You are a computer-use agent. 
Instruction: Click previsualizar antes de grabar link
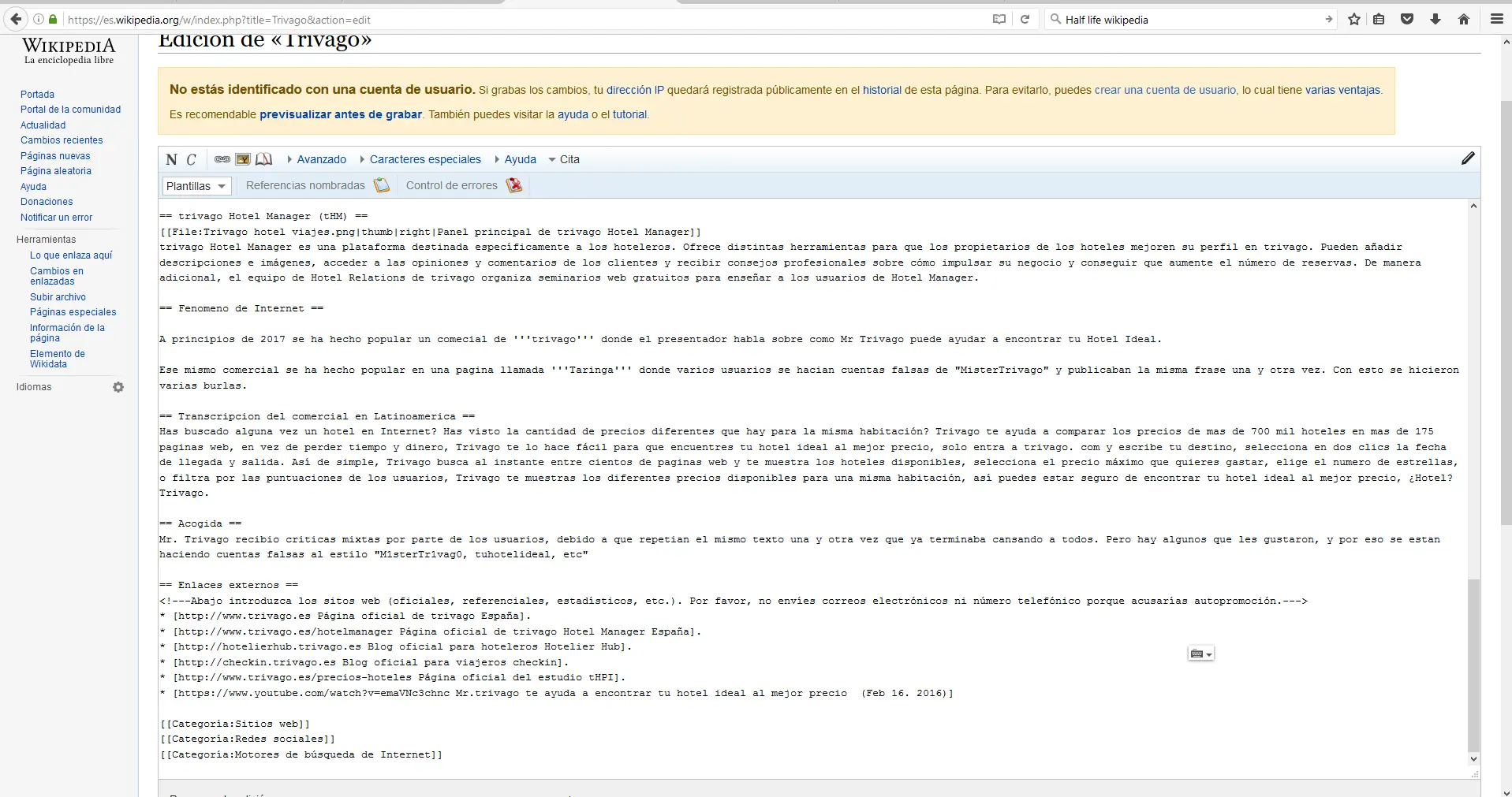coord(341,114)
